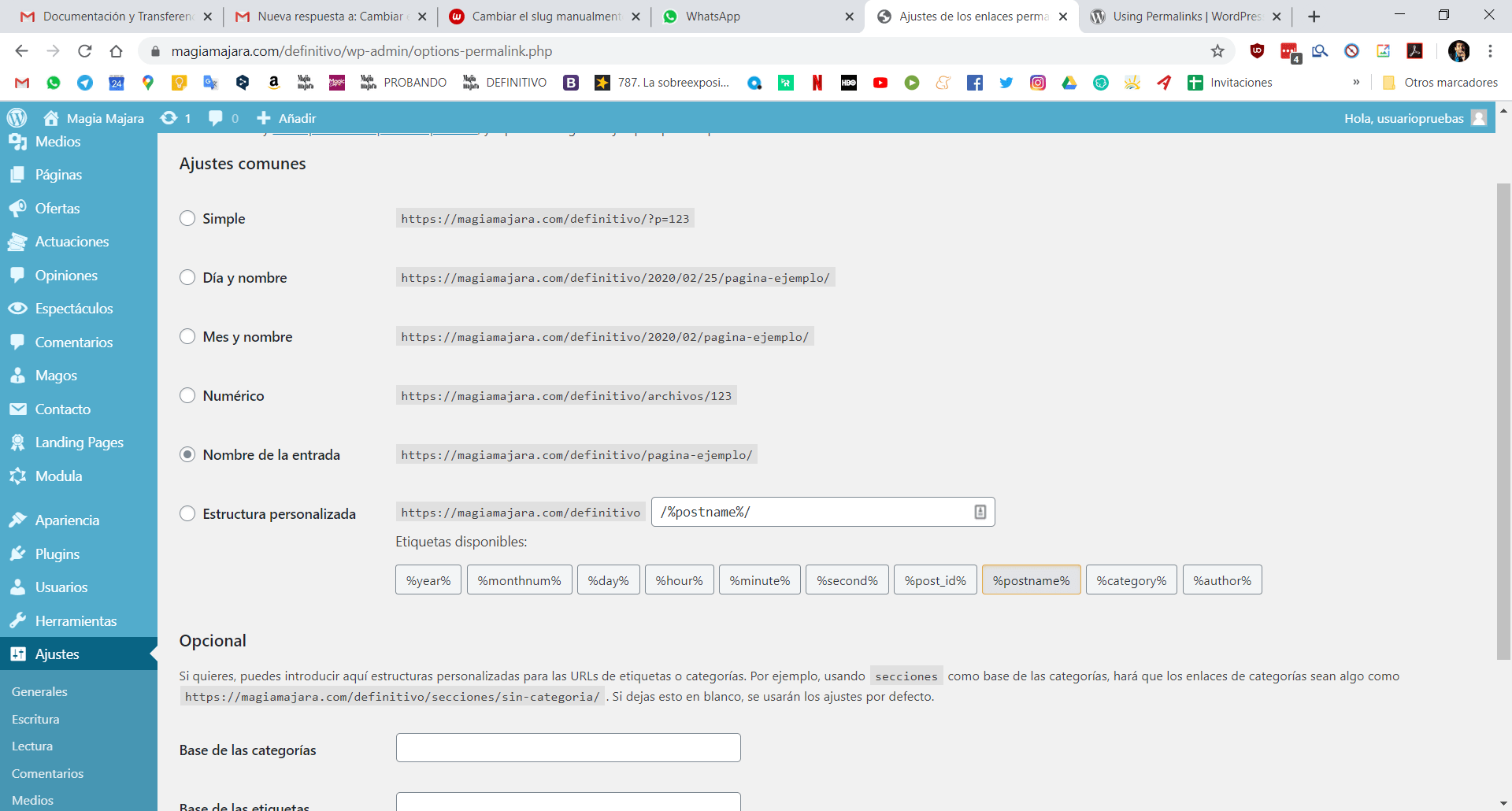The width and height of the screenshot is (1512, 811).
Task: Open the Hola, usuariopruebas account menu
Action: click(x=1415, y=118)
